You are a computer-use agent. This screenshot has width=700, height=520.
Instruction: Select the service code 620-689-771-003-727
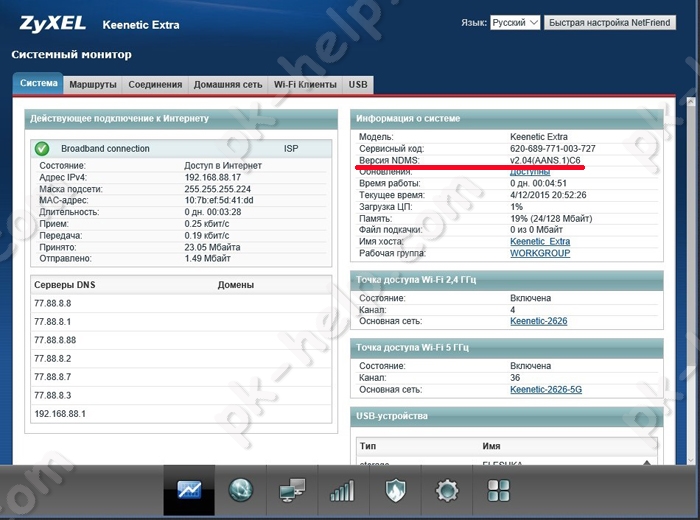pos(553,149)
